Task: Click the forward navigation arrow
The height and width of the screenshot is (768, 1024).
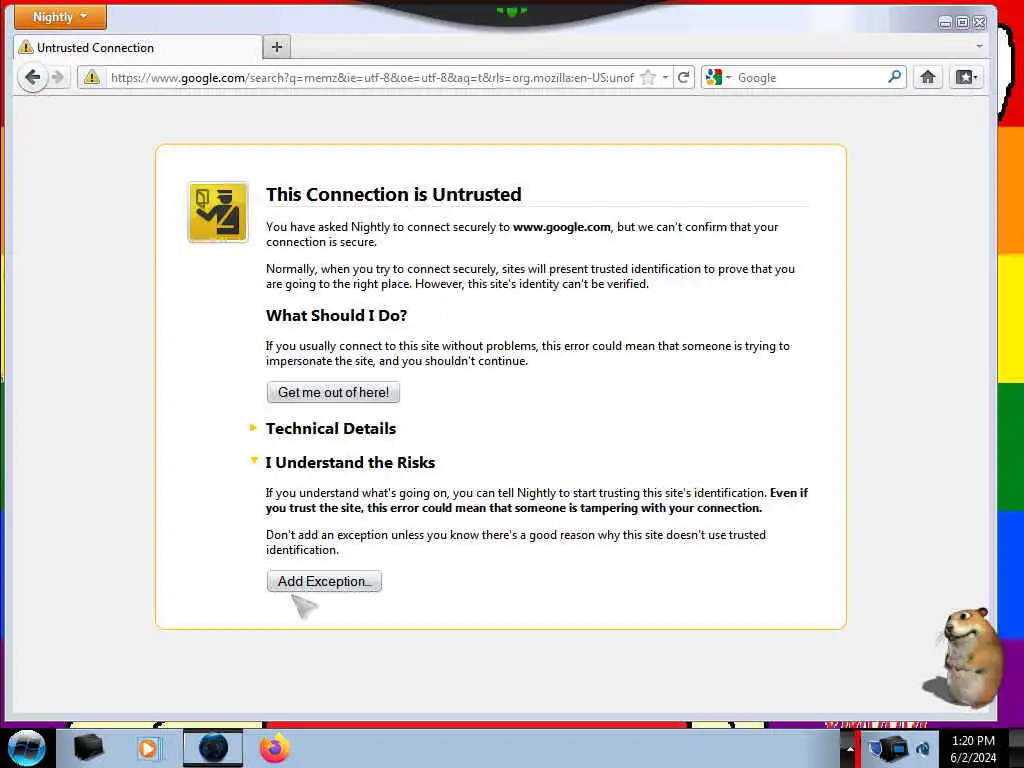Action: pyautogui.click(x=58, y=78)
